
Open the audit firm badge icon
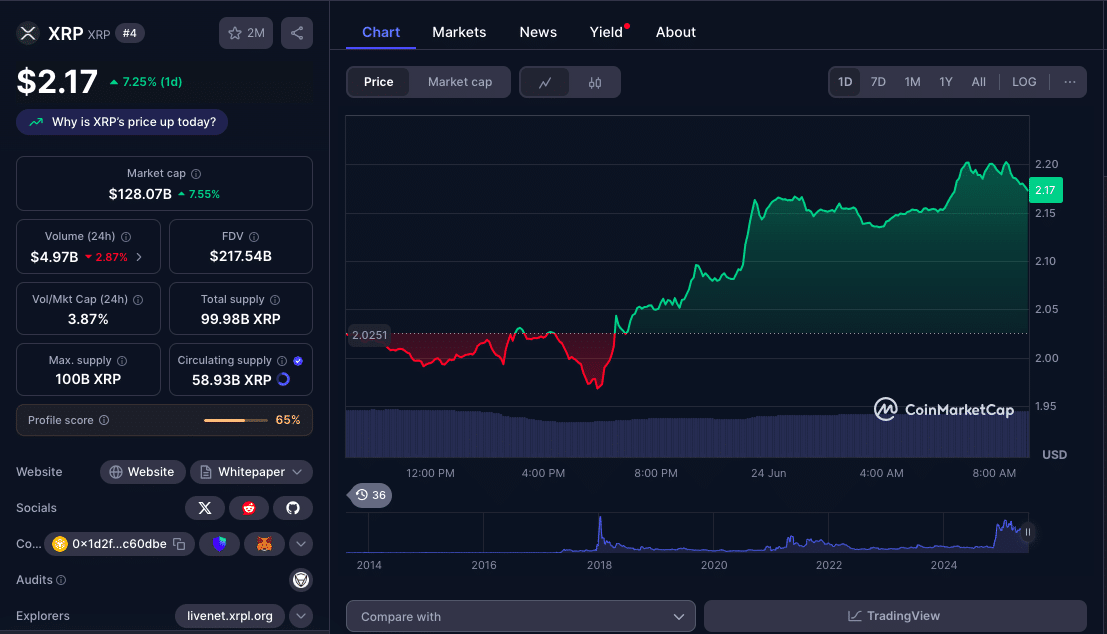point(301,580)
